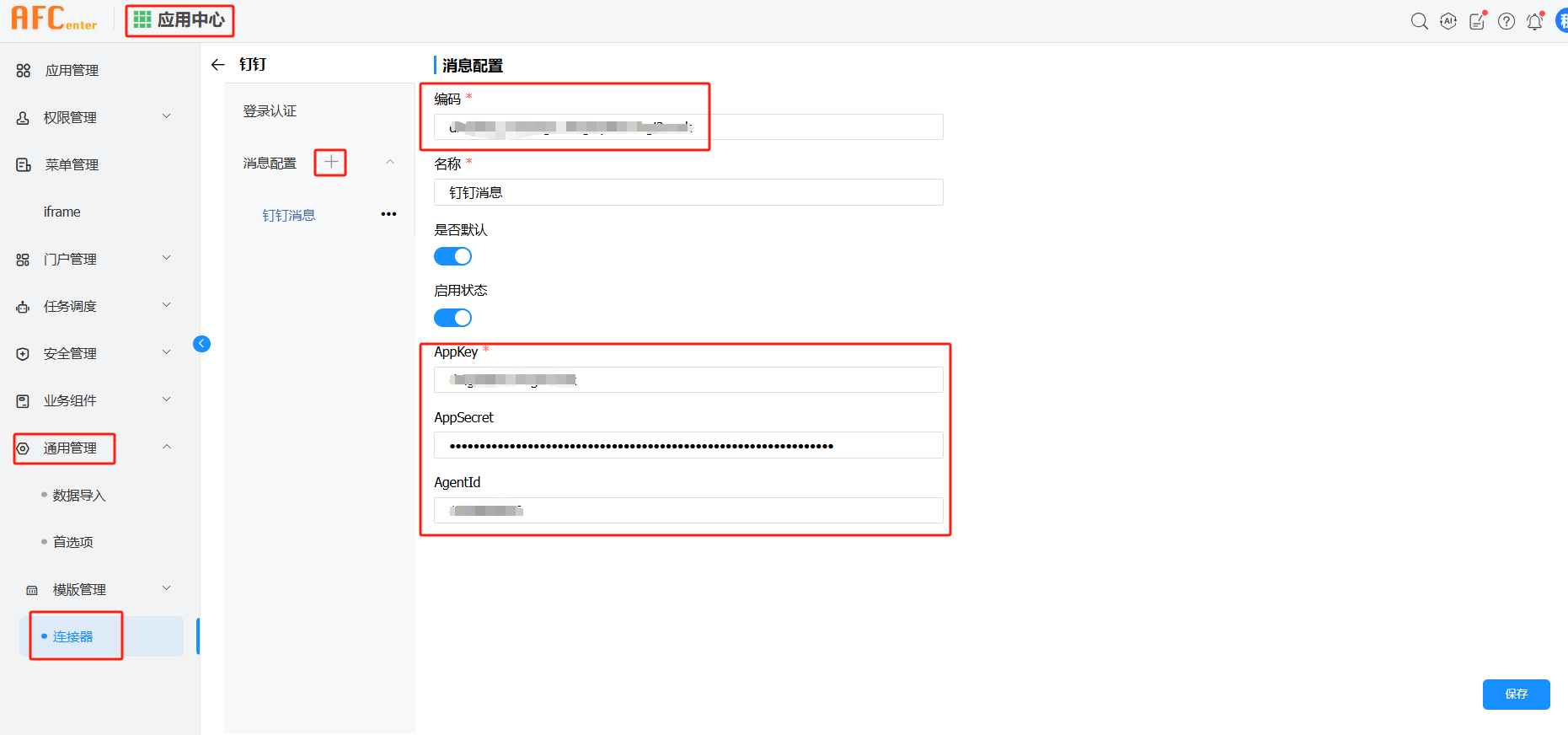The image size is (1568, 735).
Task: Open the help question mark icon
Action: click(1506, 21)
